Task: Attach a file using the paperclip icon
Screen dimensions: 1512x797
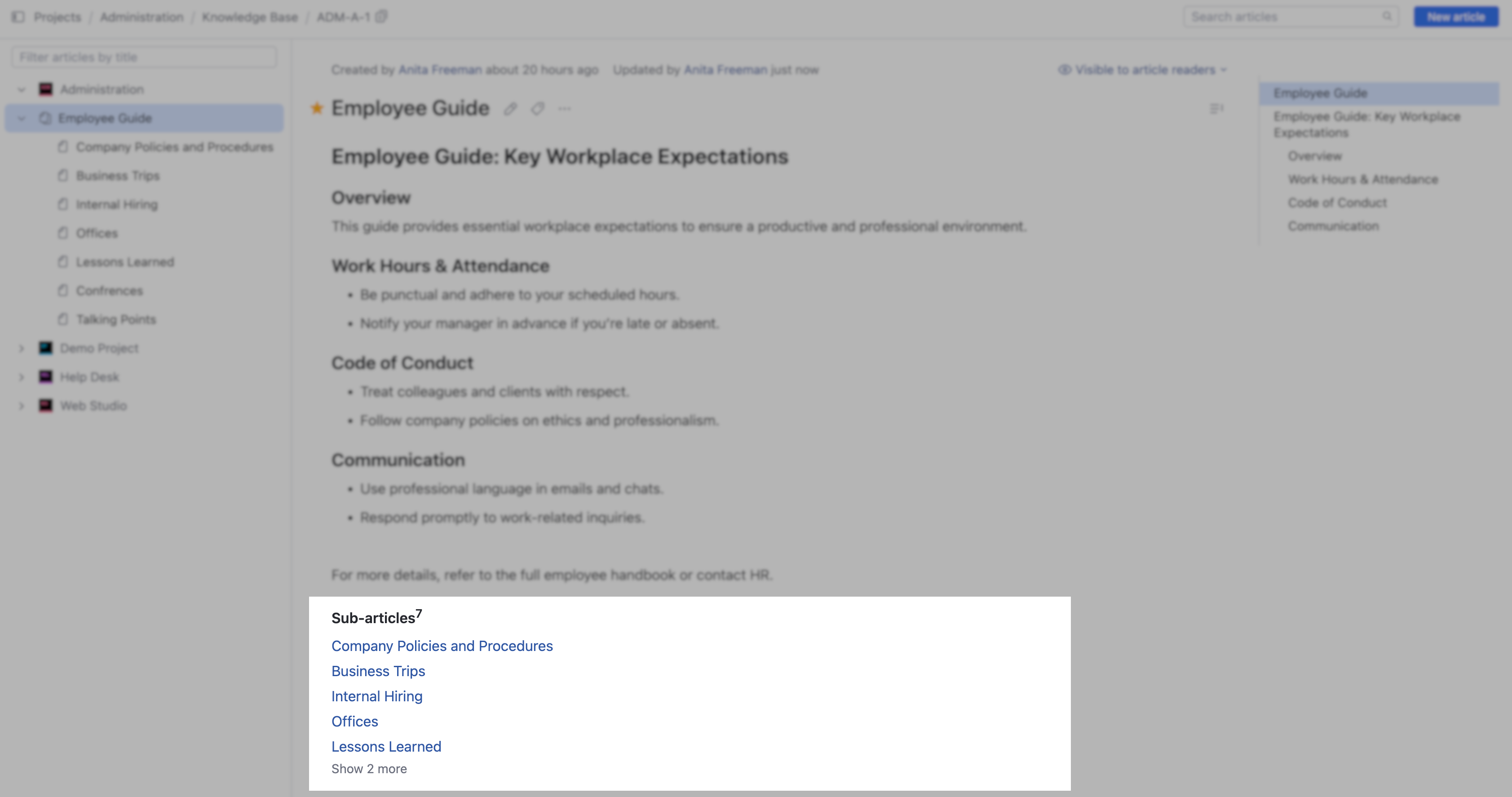Action: [509, 109]
